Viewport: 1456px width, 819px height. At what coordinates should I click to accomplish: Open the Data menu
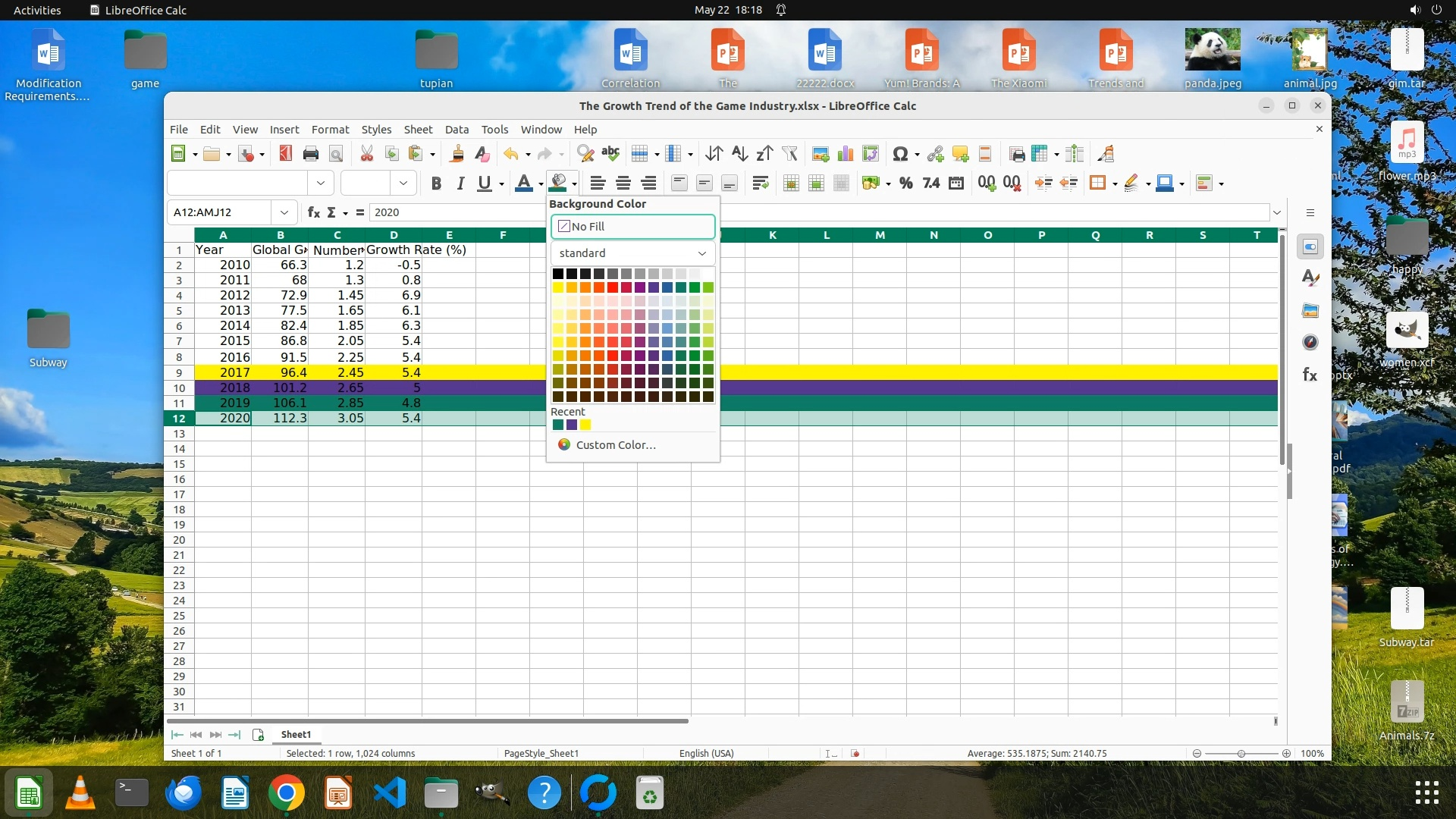coord(457,130)
